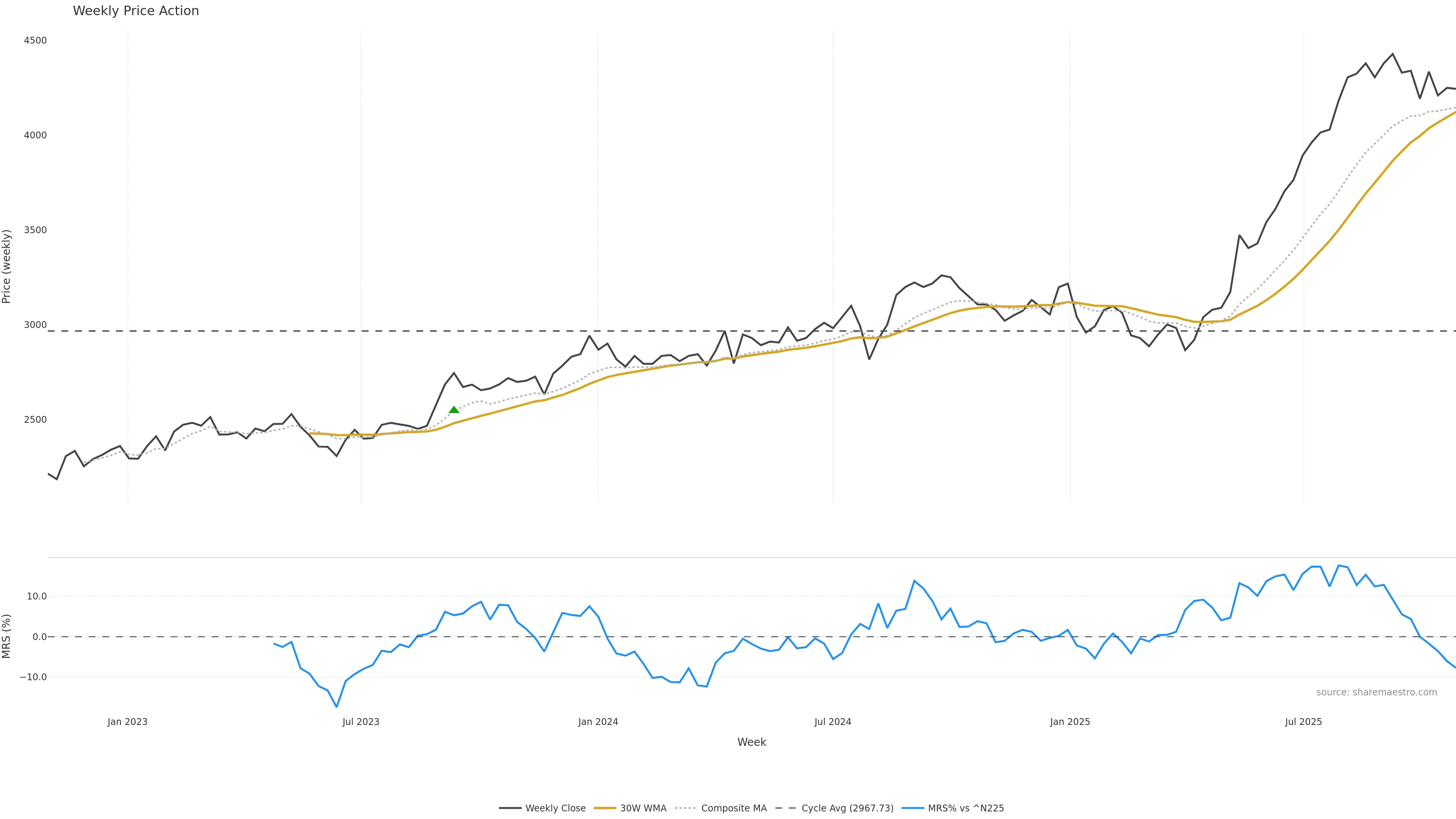Toggle the Weekly Close legend entry
Viewport: 1456px width, 819px height.
click(555, 808)
